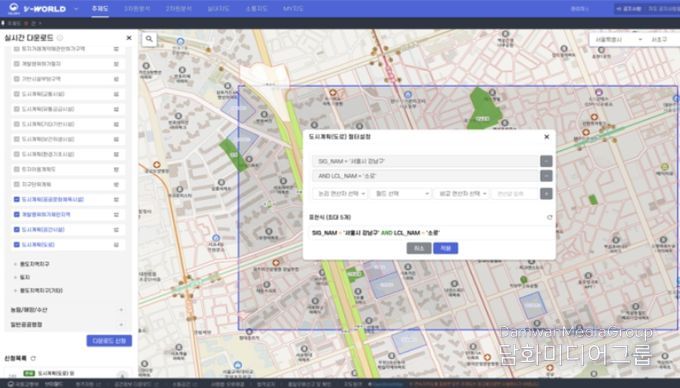680x388 pixels.
Task: Reset the filter expression with refresh icon
Action: (549, 217)
